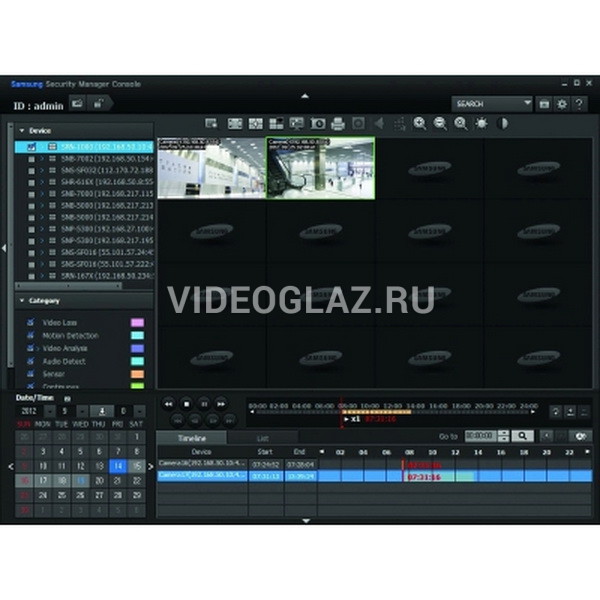Click the device list horizontal scrollbar
This screenshot has width=600, height=600.
coord(69,286)
